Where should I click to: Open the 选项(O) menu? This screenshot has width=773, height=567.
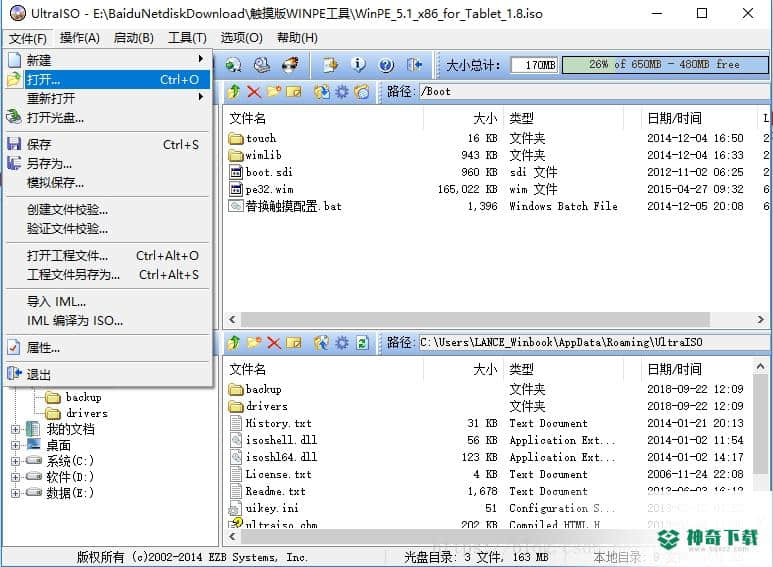242,38
